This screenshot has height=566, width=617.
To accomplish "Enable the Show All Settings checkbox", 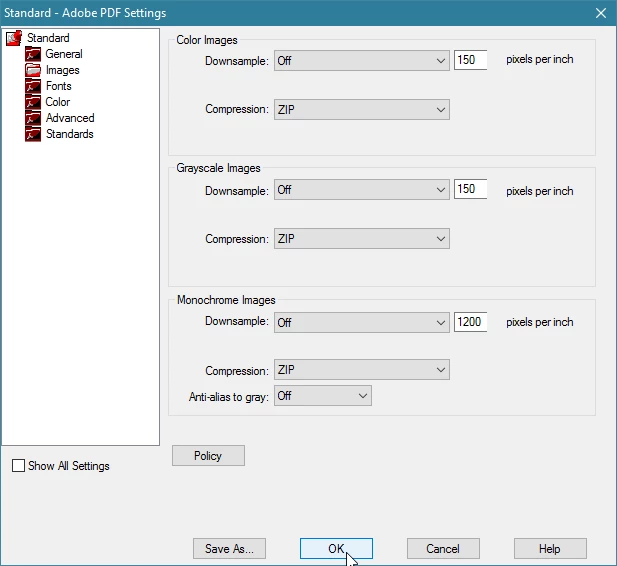I will 18,466.
